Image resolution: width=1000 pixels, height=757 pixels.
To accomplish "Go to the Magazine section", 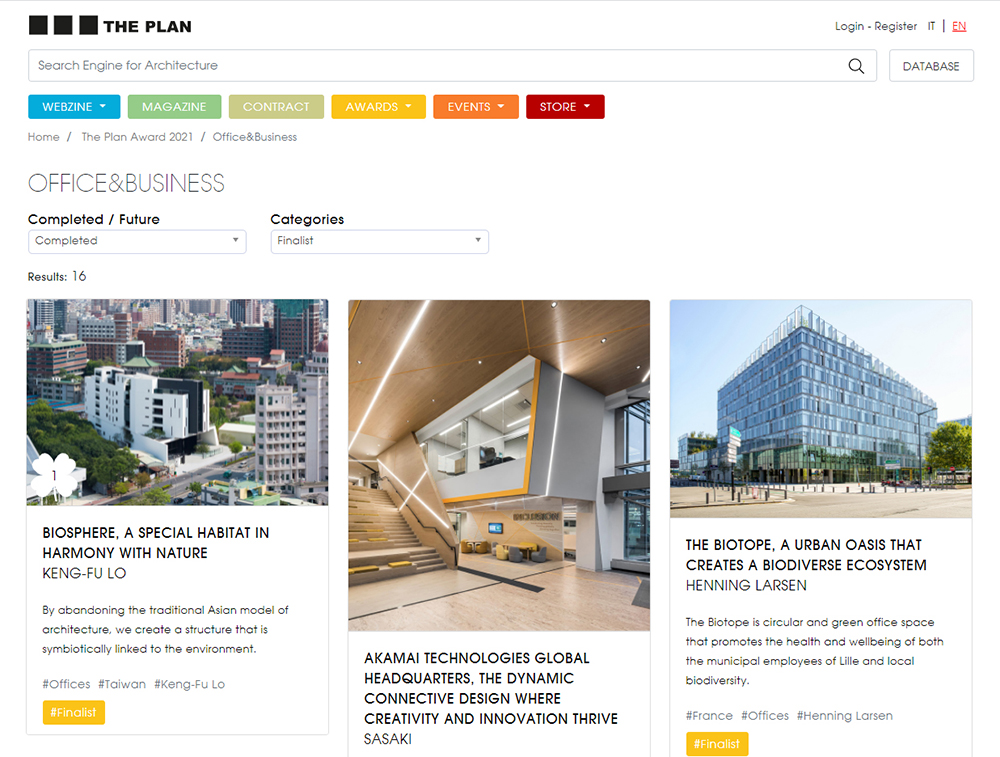I will coord(174,107).
